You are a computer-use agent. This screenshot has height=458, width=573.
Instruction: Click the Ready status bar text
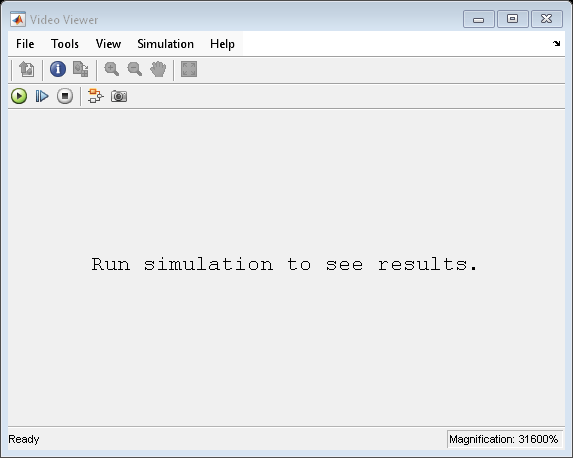pyautogui.click(x=24, y=439)
